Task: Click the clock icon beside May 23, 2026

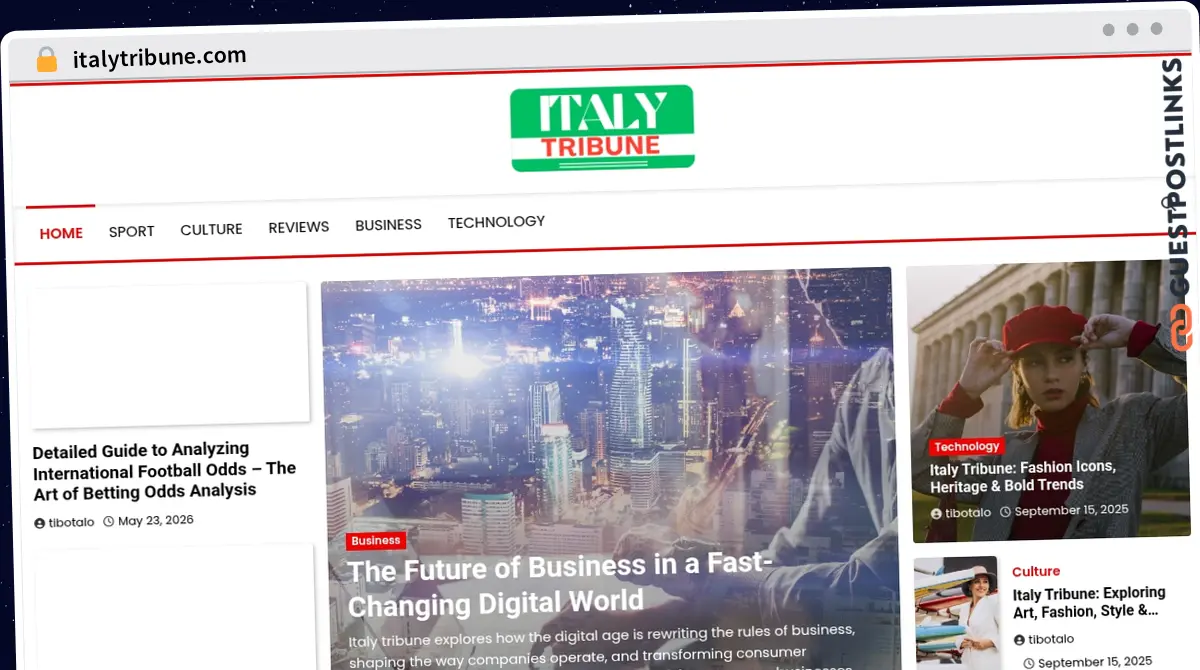Action: pyautogui.click(x=109, y=521)
